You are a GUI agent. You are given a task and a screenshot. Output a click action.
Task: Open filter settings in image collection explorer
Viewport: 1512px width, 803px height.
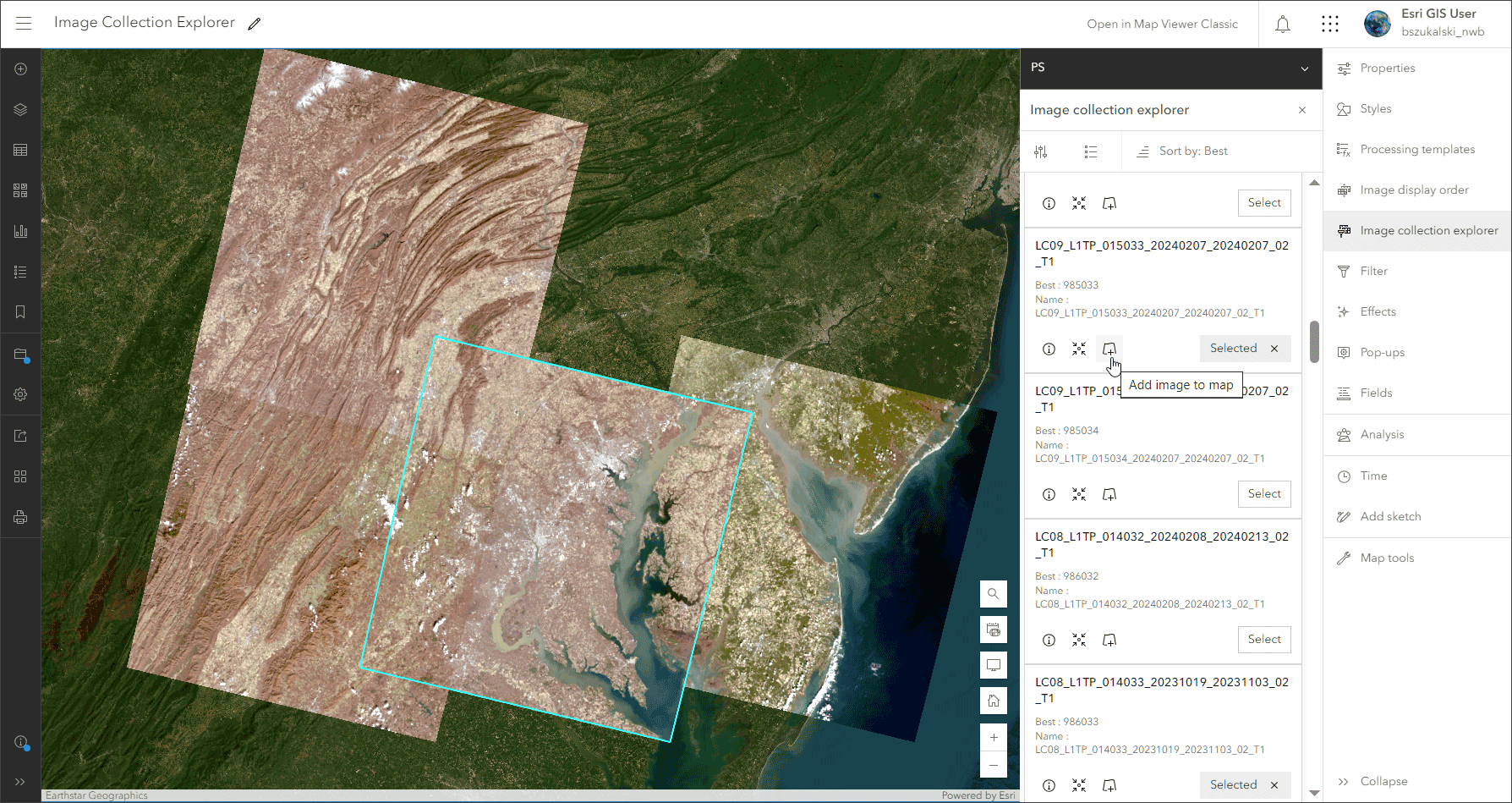tap(1041, 151)
